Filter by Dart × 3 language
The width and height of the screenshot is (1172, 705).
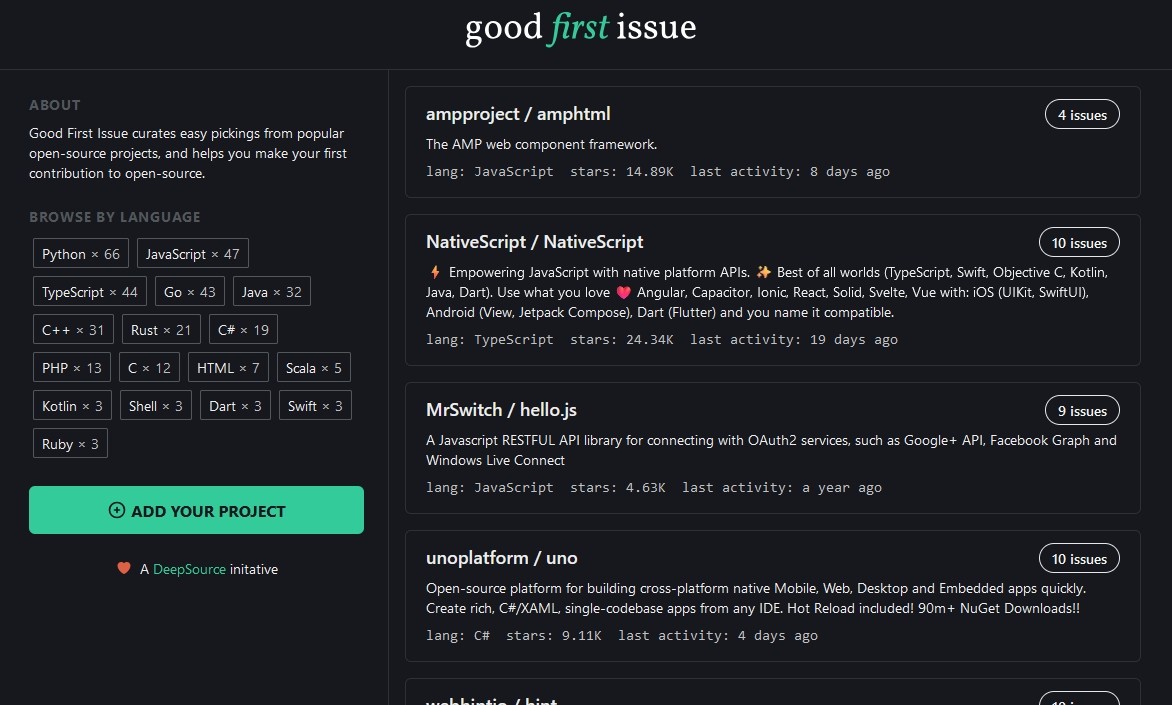235,406
